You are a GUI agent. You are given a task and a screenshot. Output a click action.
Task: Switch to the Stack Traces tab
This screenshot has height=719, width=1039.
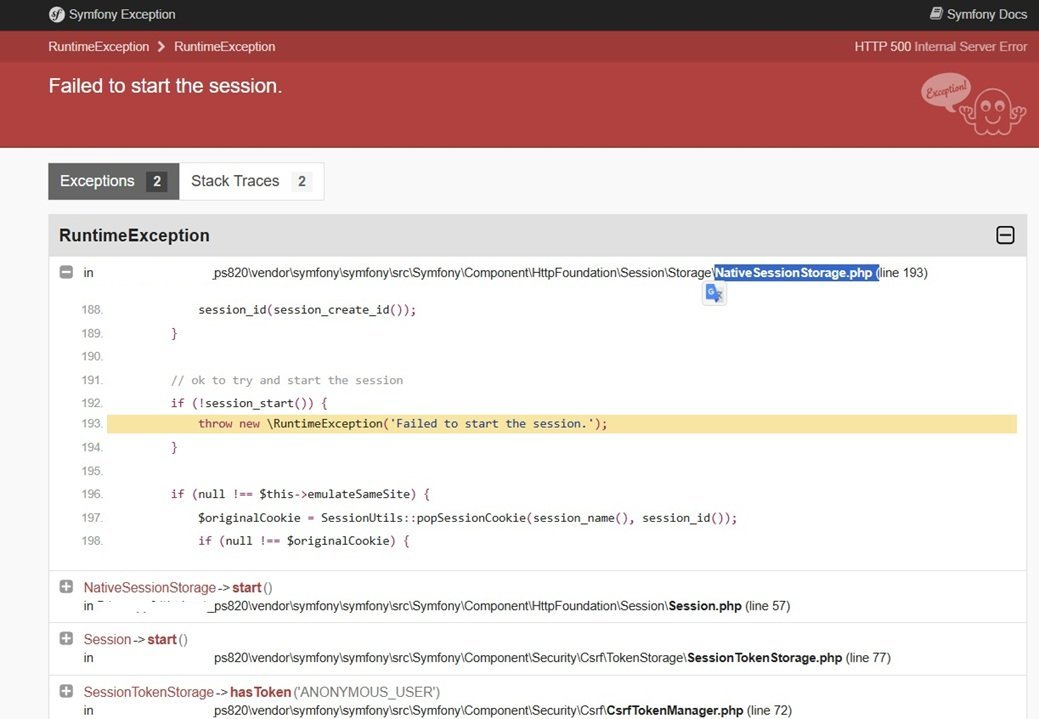[x=251, y=181]
